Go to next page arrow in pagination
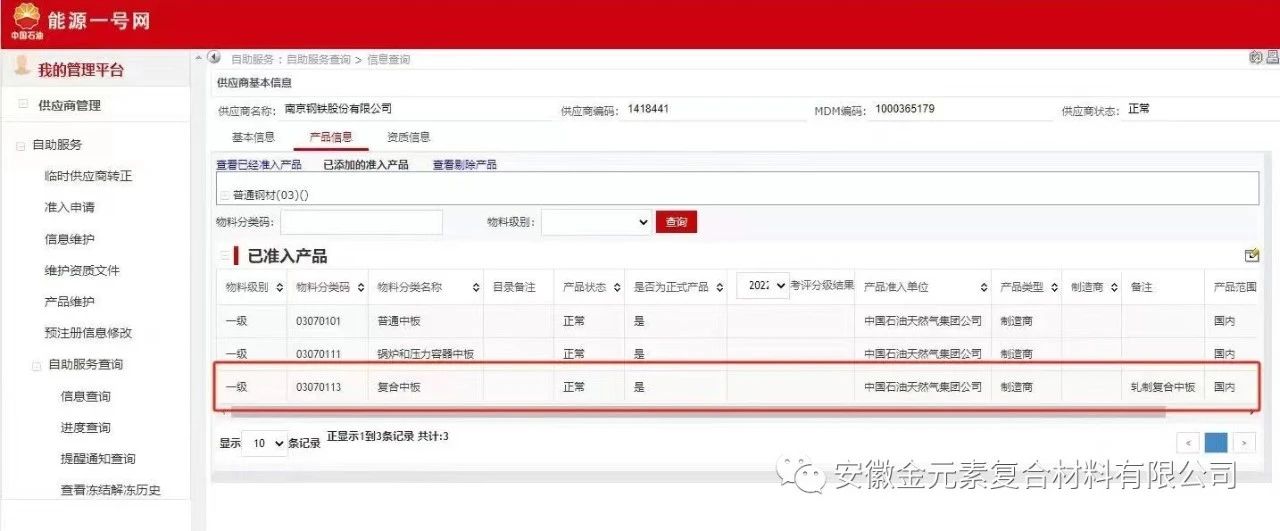1280x531 pixels. point(1244,443)
